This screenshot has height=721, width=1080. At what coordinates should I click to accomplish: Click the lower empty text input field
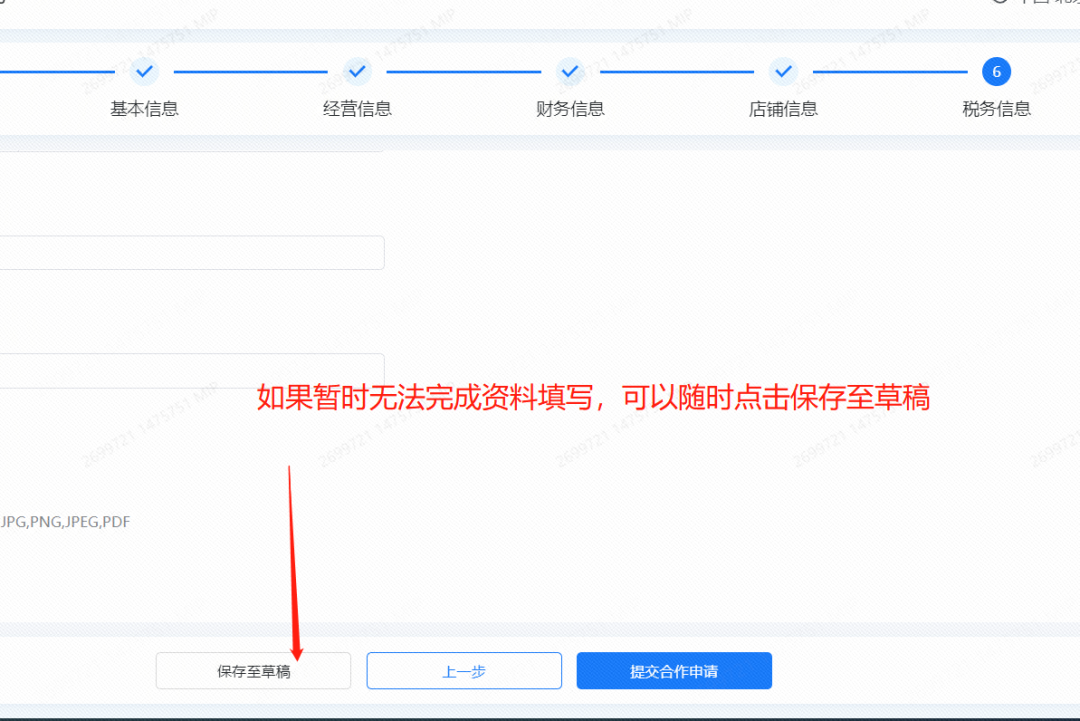(x=190, y=368)
